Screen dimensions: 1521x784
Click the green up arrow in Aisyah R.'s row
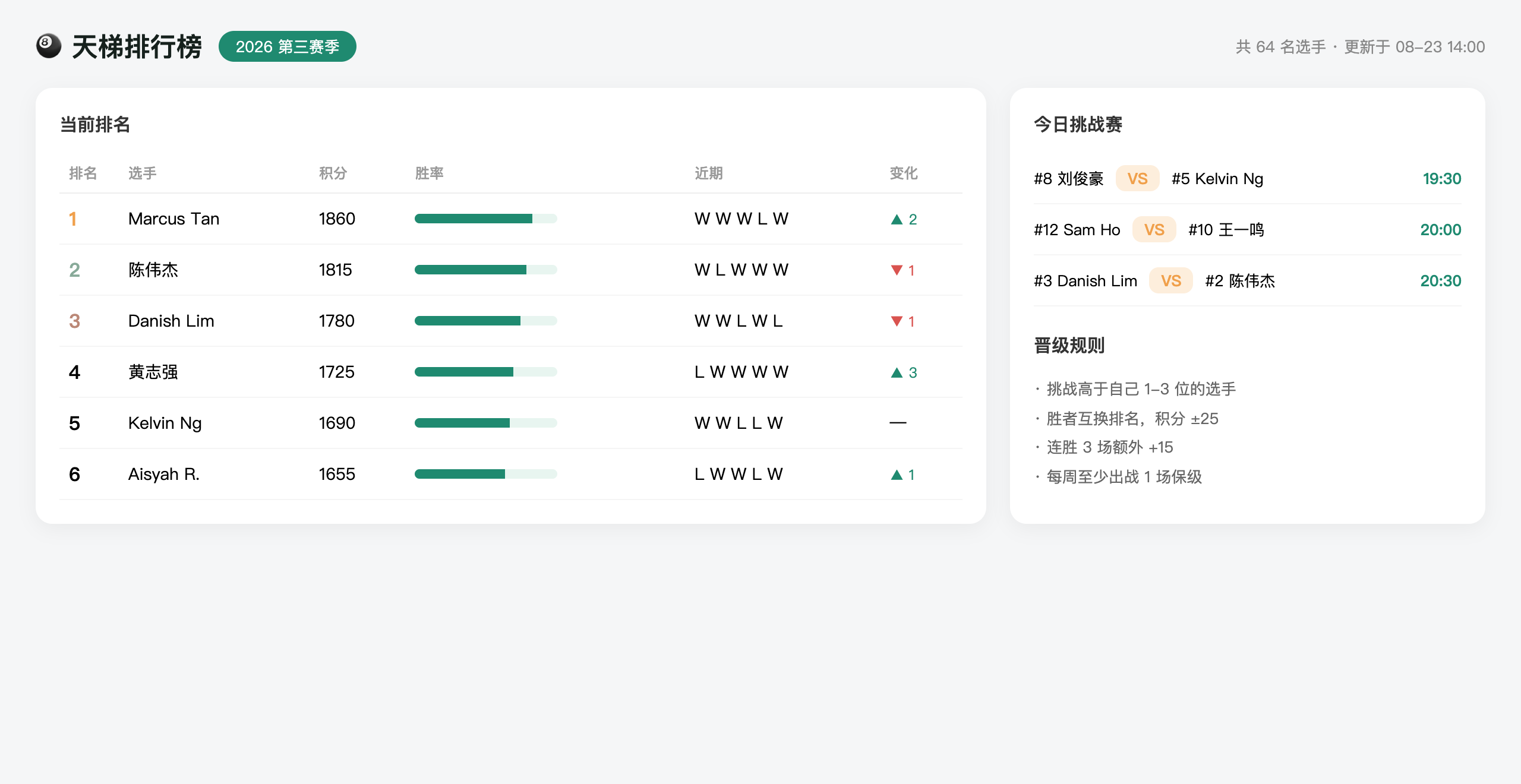click(x=897, y=475)
